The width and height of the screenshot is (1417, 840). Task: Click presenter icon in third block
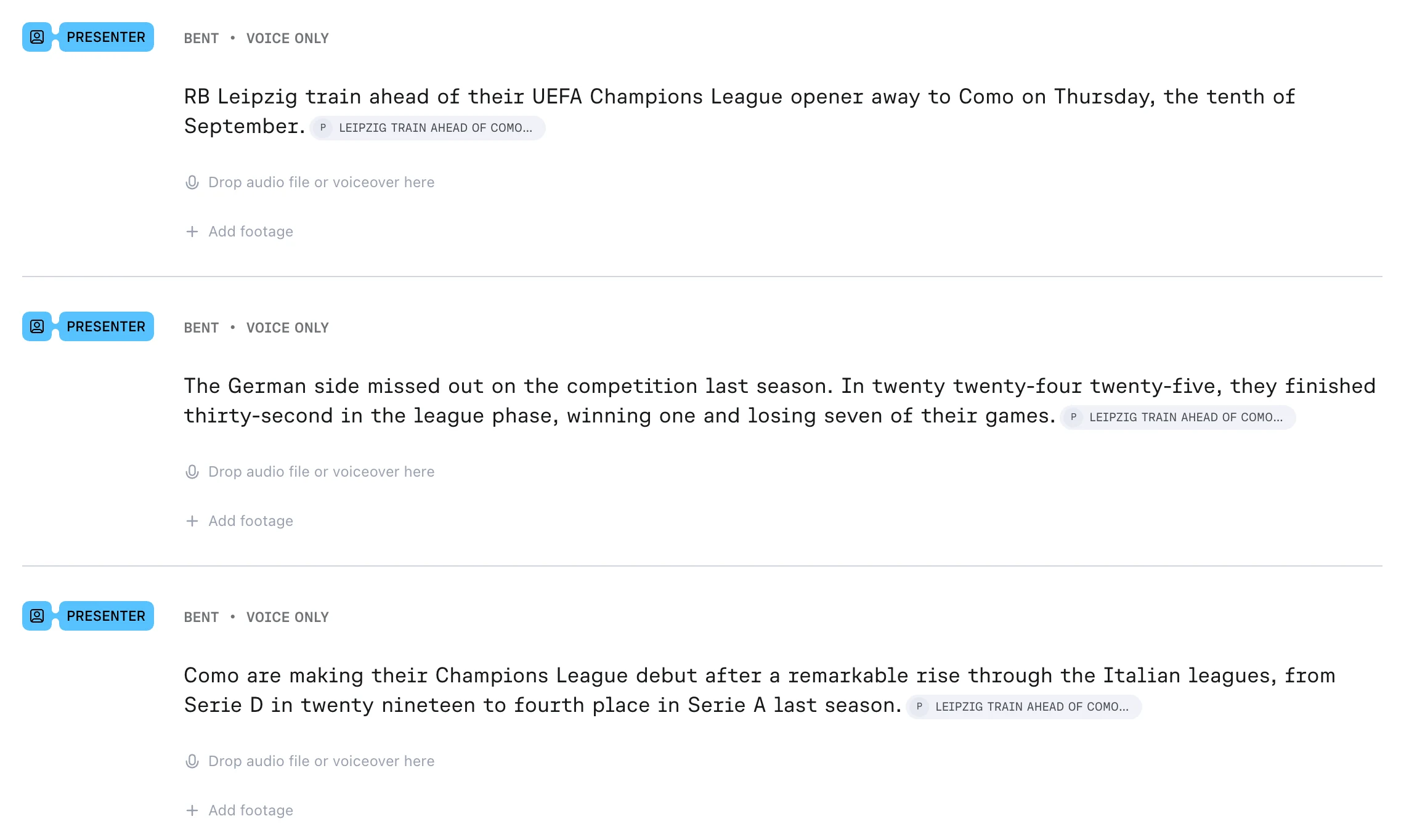click(x=37, y=616)
